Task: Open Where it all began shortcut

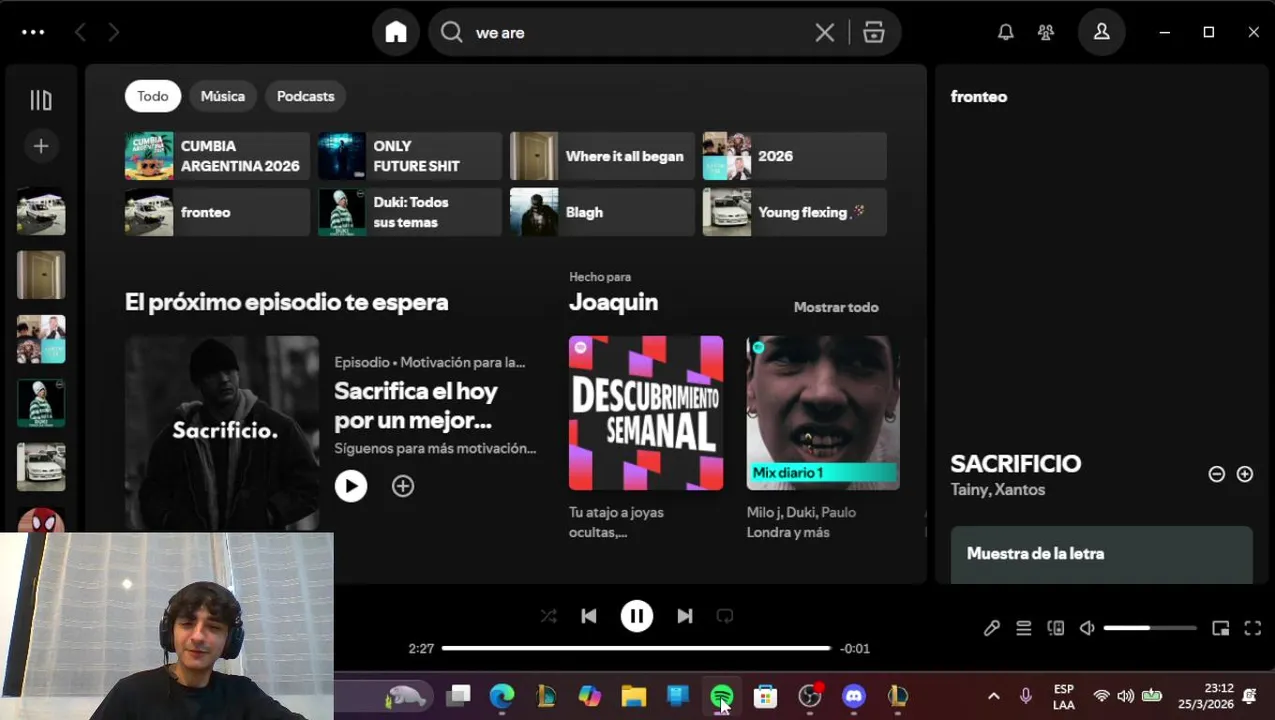Action: pos(602,156)
